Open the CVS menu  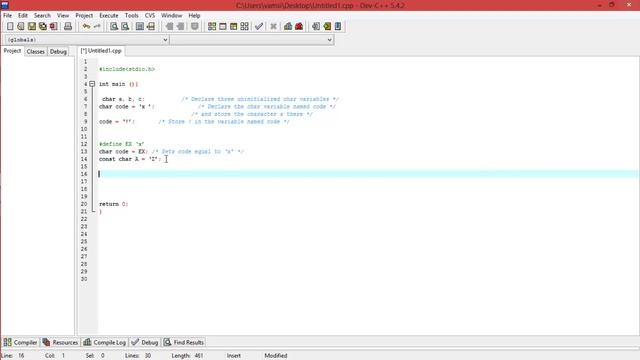[150, 16]
